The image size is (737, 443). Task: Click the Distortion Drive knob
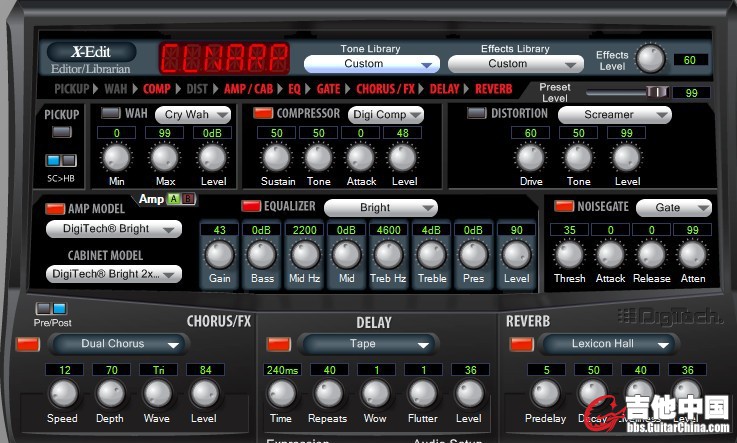click(530, 158)
